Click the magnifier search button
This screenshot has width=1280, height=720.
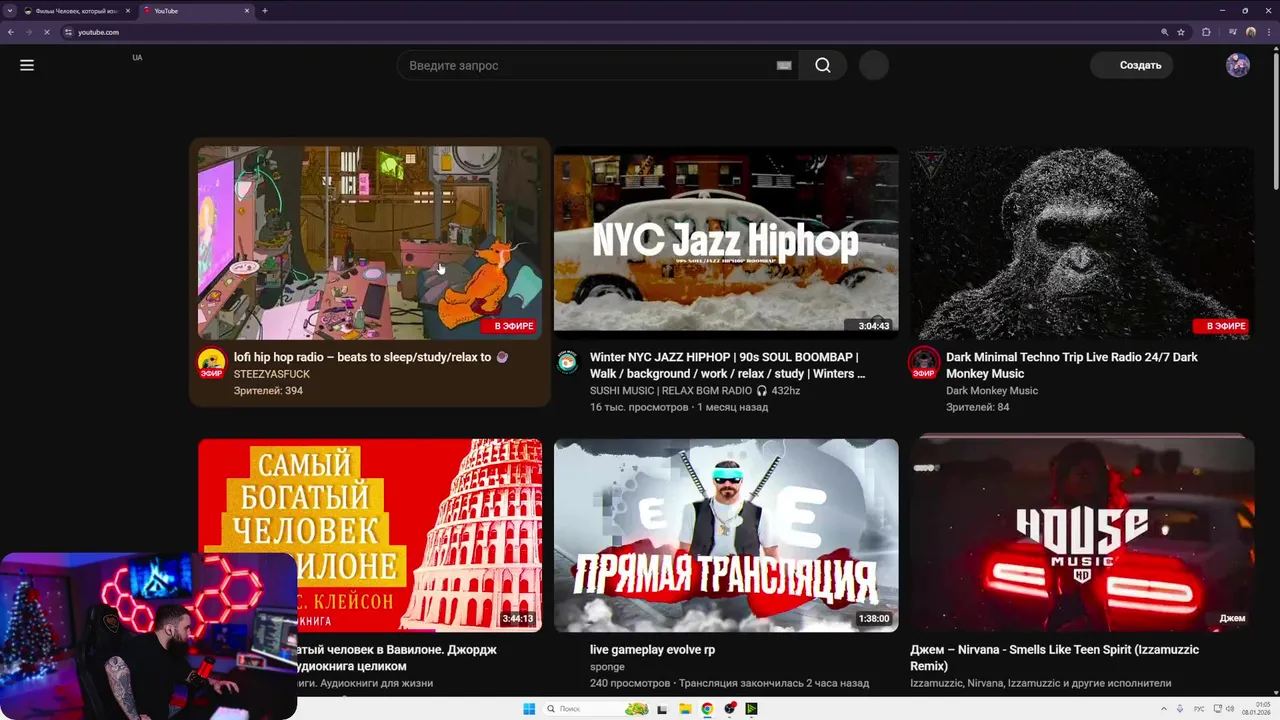[823, 65]
